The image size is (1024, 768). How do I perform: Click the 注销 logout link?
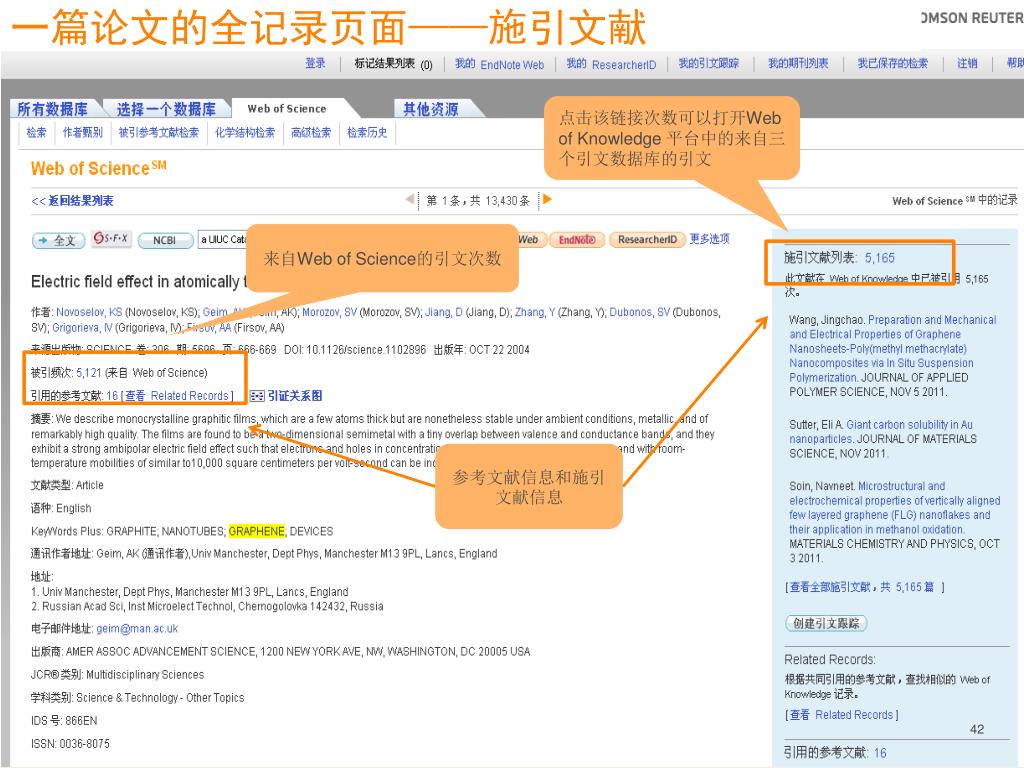967,63
